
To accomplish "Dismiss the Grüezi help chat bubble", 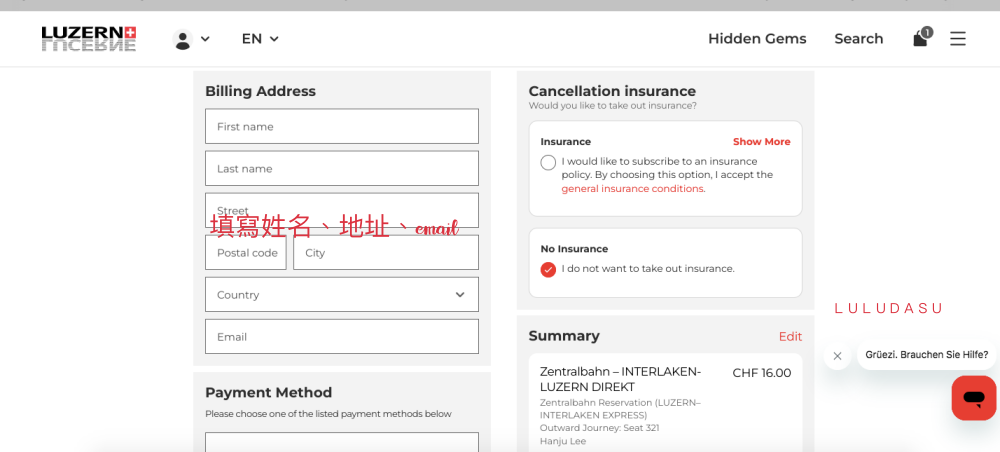I will pyautogui.click(x=837, y=356).
